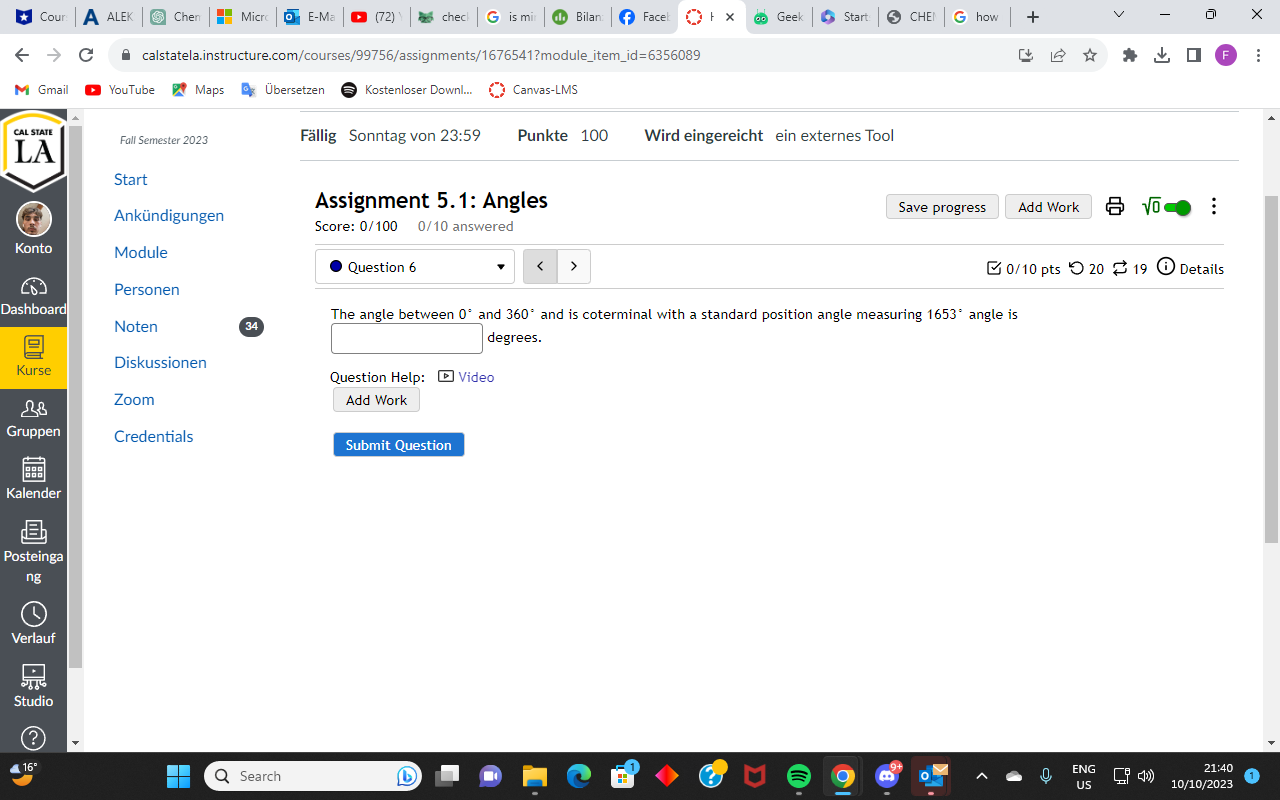
Task: Open the Chrome tab search chevron
Action: click(1118, 16)
